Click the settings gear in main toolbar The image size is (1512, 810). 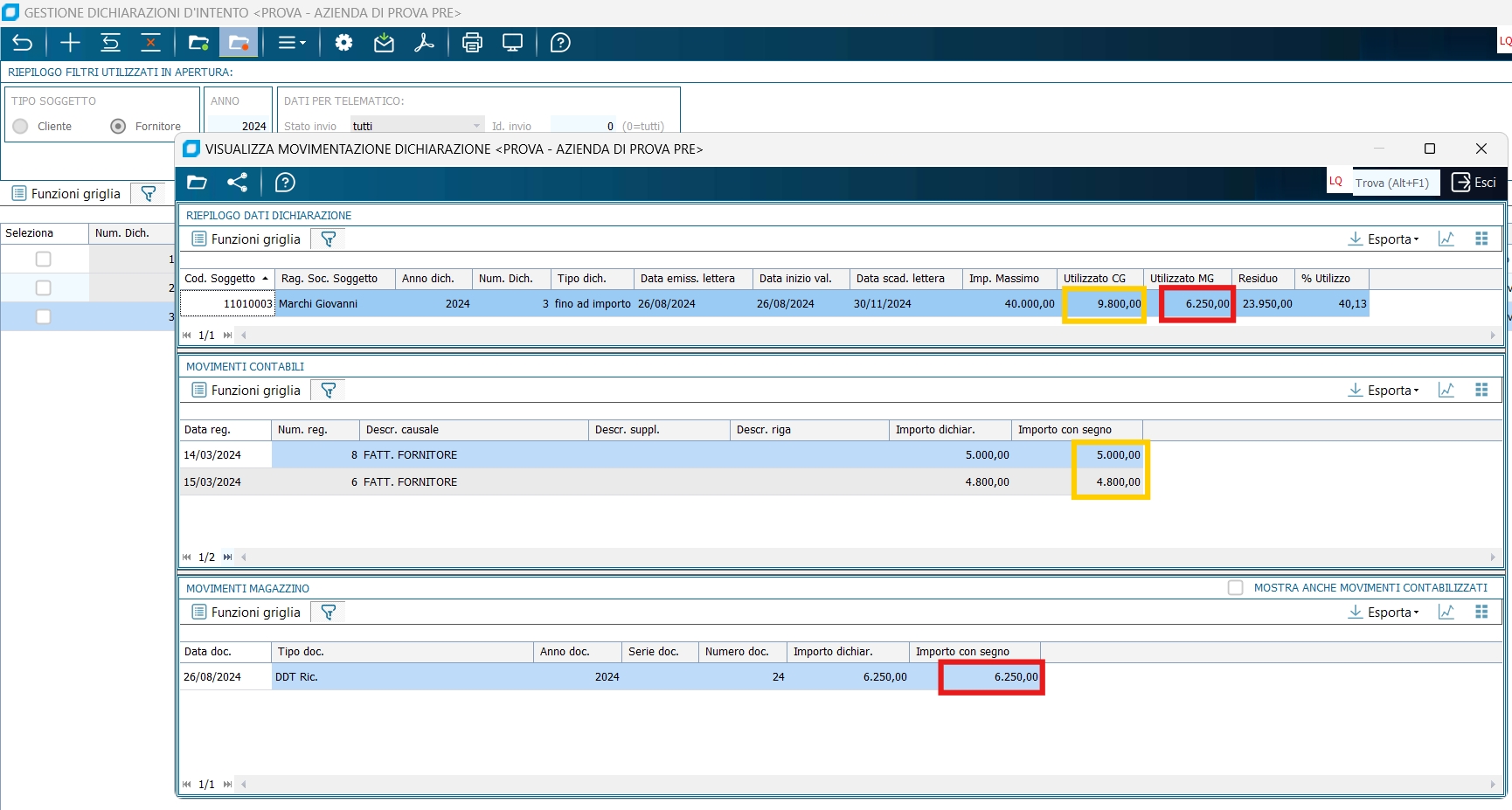pyautogui.click(x=343, y=43)
